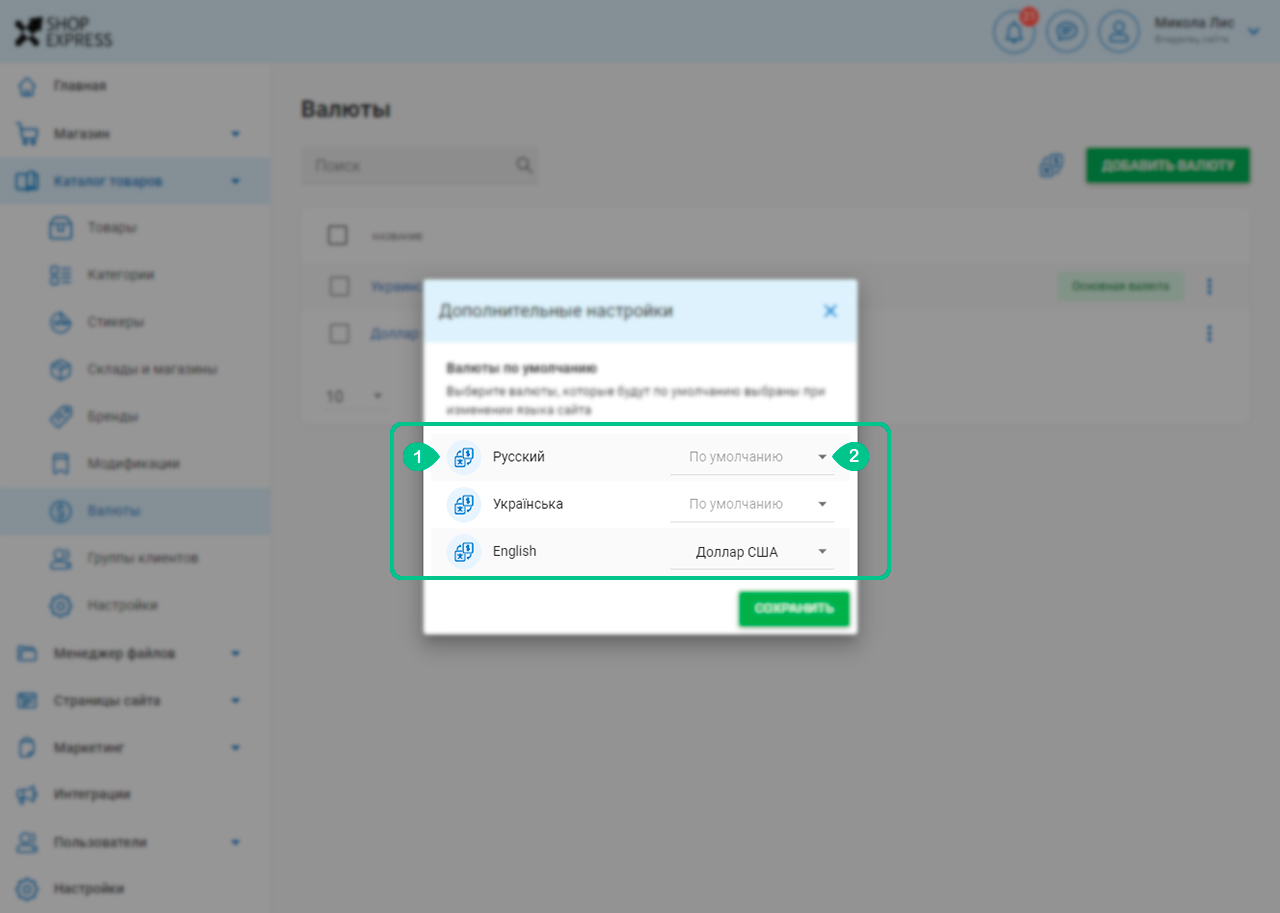Click the Каталог товаров book icon

click(28, 181)
